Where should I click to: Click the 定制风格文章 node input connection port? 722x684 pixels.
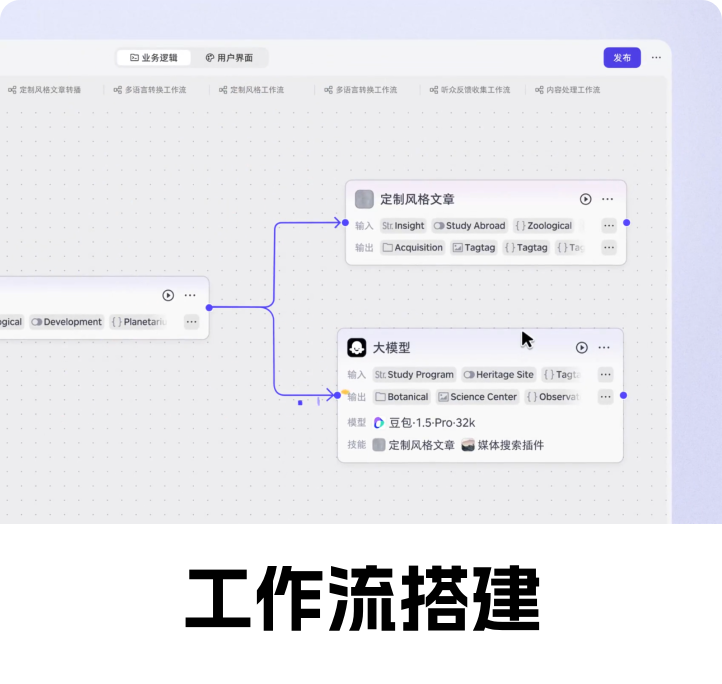(345, 223)
